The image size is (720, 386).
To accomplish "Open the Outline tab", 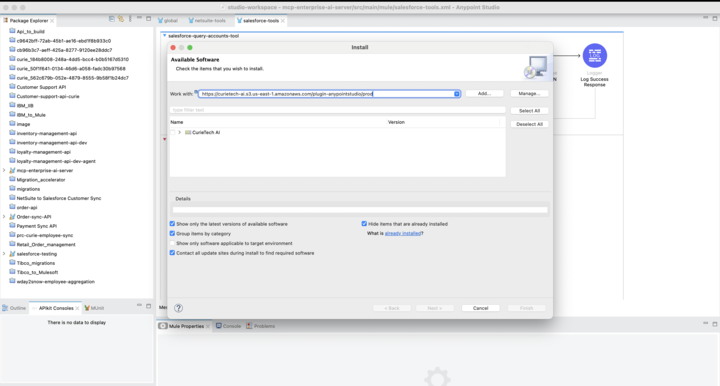I will [x=14, y=308].
